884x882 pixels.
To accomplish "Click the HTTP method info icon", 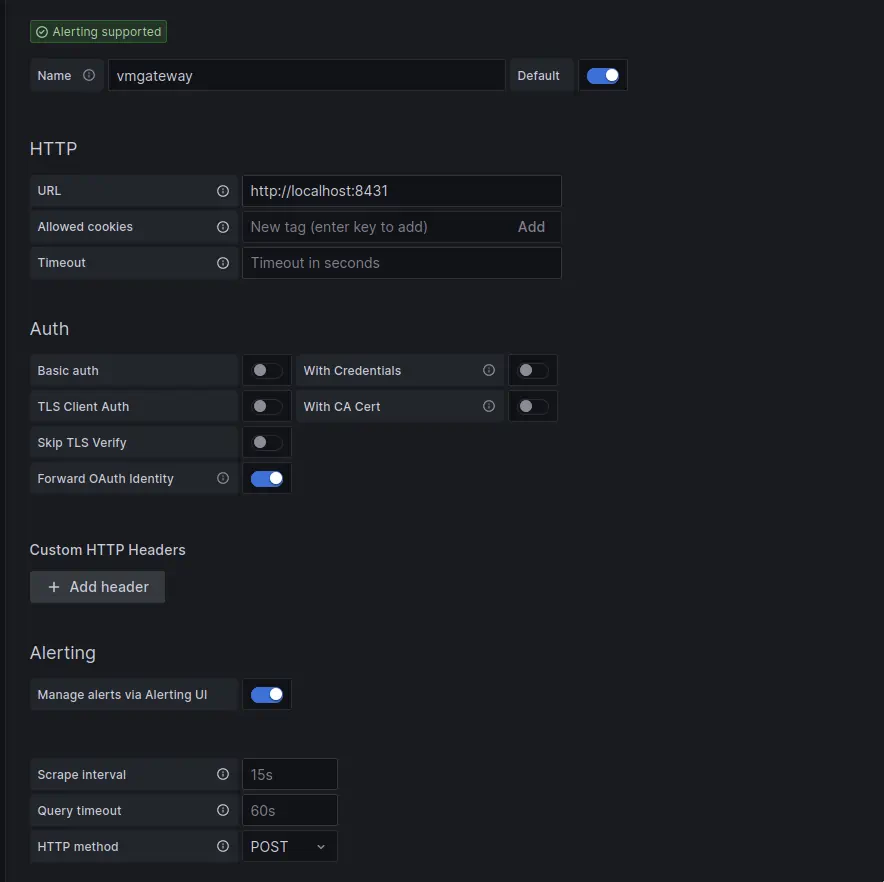I will pyautogui.click(x=223, y=846).
